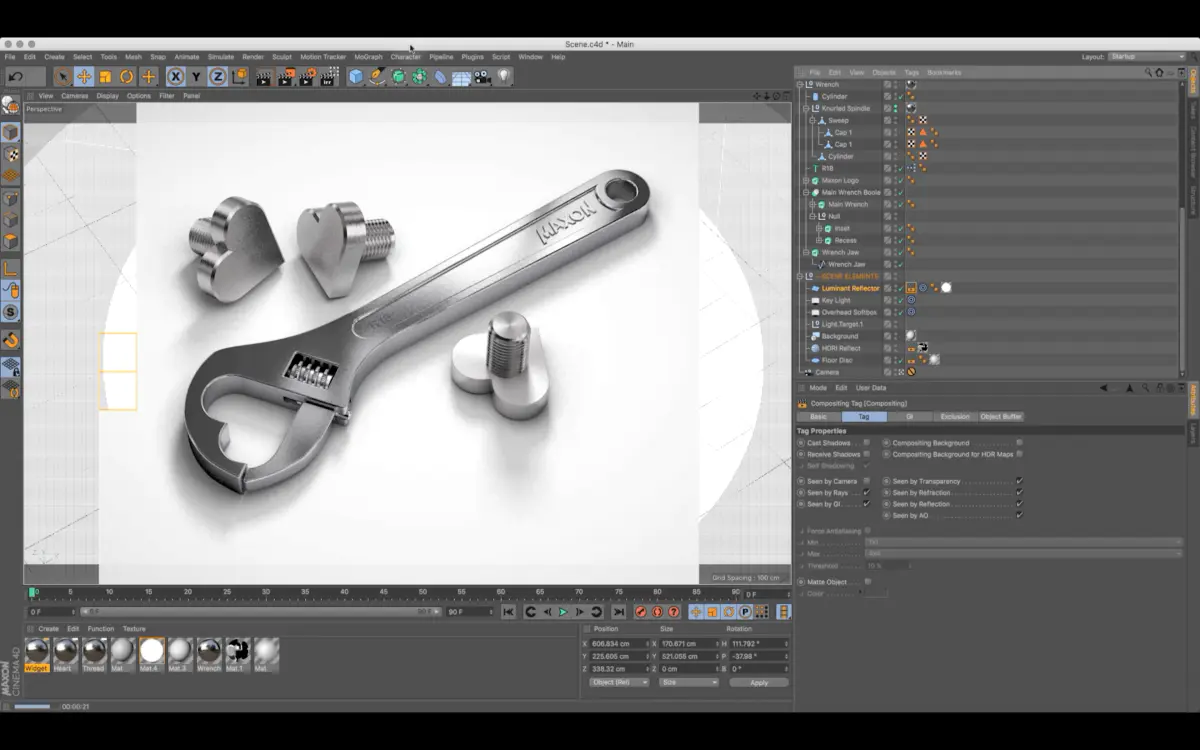Open the Object Manager Tags menu
This screenshot has width=1200, height=750.
point(911,72)
